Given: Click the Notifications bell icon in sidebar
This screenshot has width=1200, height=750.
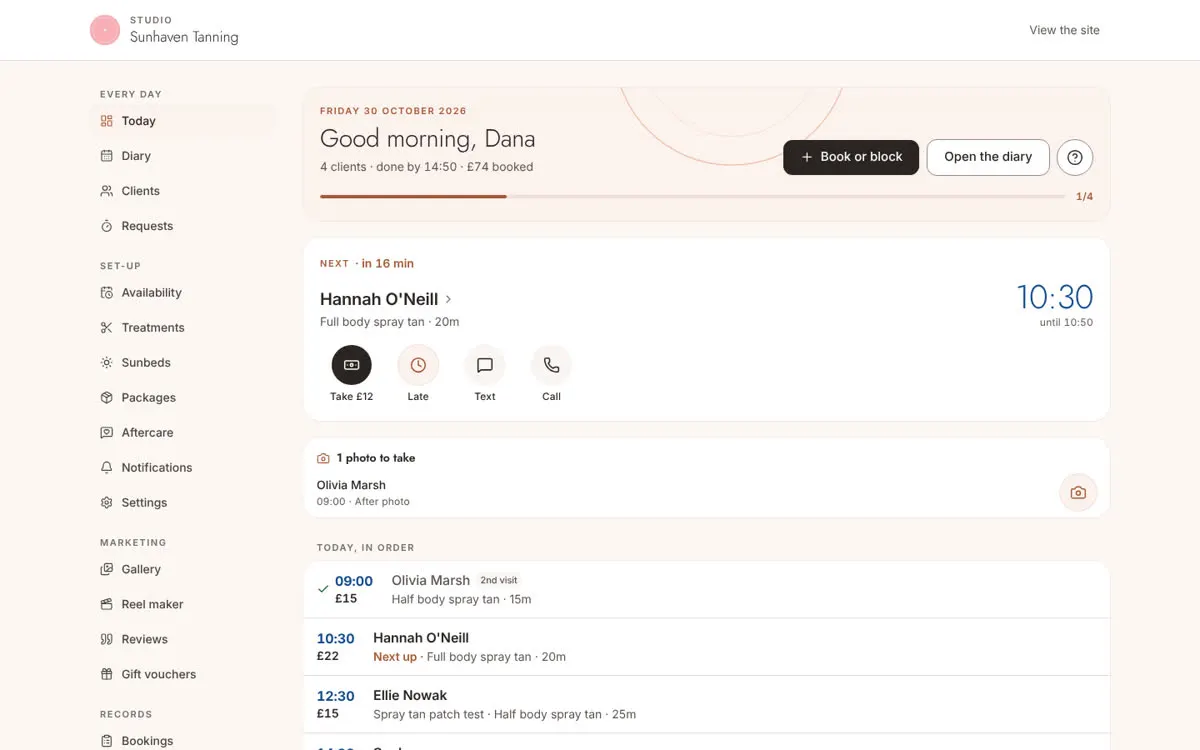Looking at the screenshot, I should (107, 468).
